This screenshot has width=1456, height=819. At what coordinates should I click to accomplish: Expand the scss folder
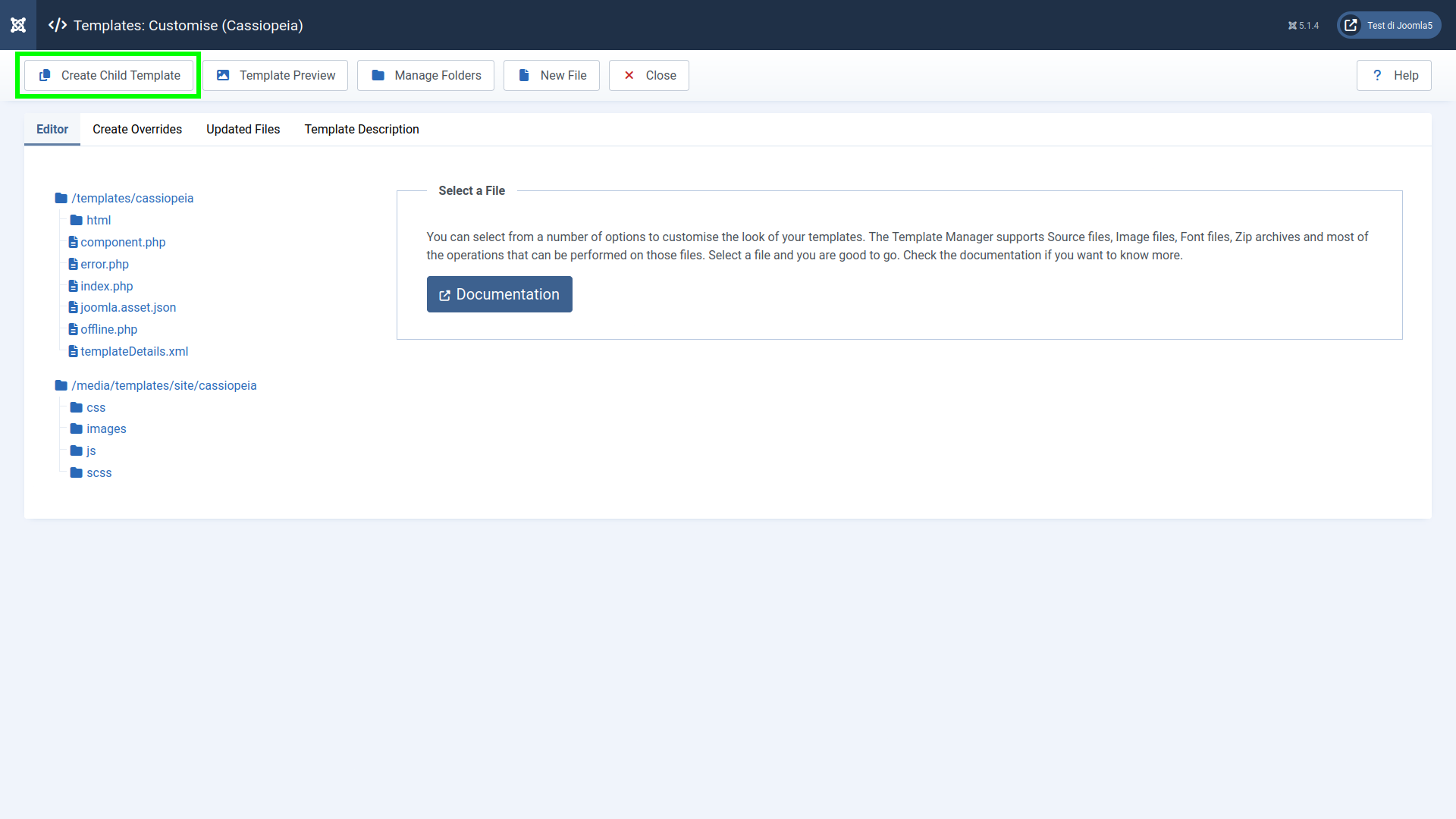(99, 472)
